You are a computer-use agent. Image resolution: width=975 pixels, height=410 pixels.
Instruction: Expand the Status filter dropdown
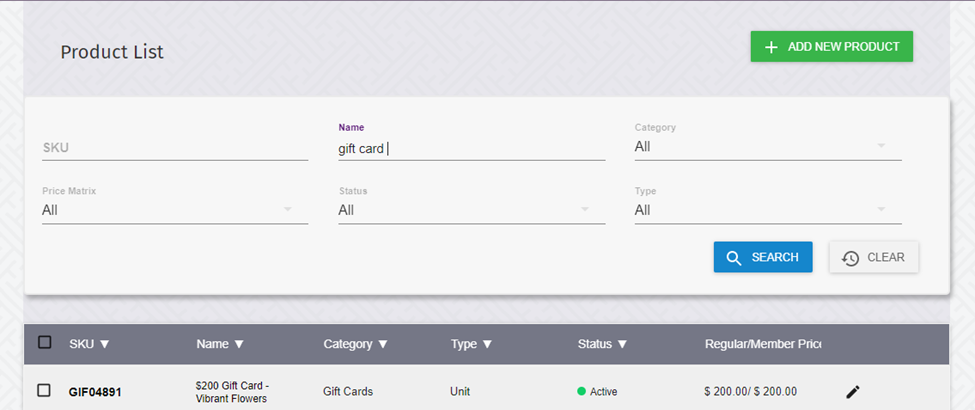pos(471,210)
